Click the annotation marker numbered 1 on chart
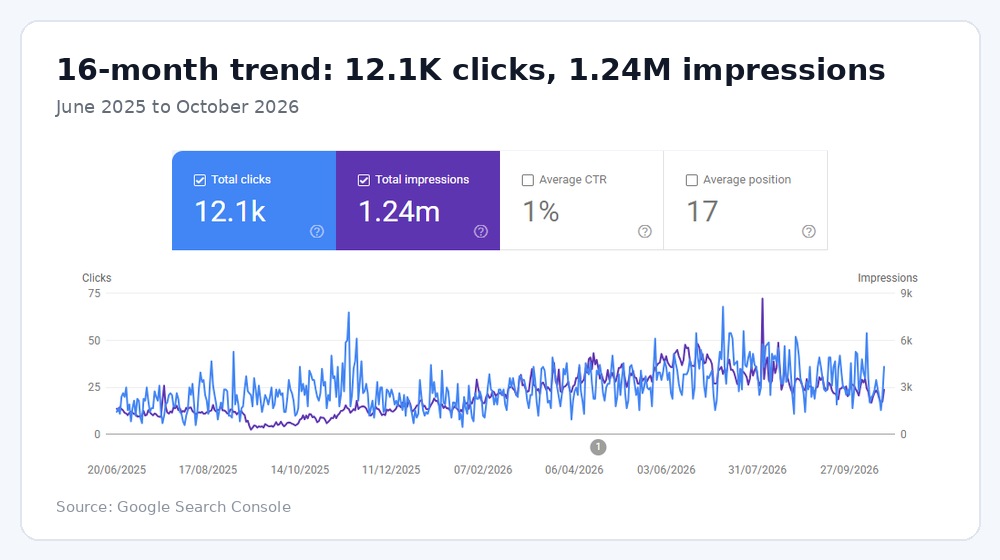Image resolution: width=1000 pixels, height=560 pixels. pyautogui.click(x=598, y=447)
